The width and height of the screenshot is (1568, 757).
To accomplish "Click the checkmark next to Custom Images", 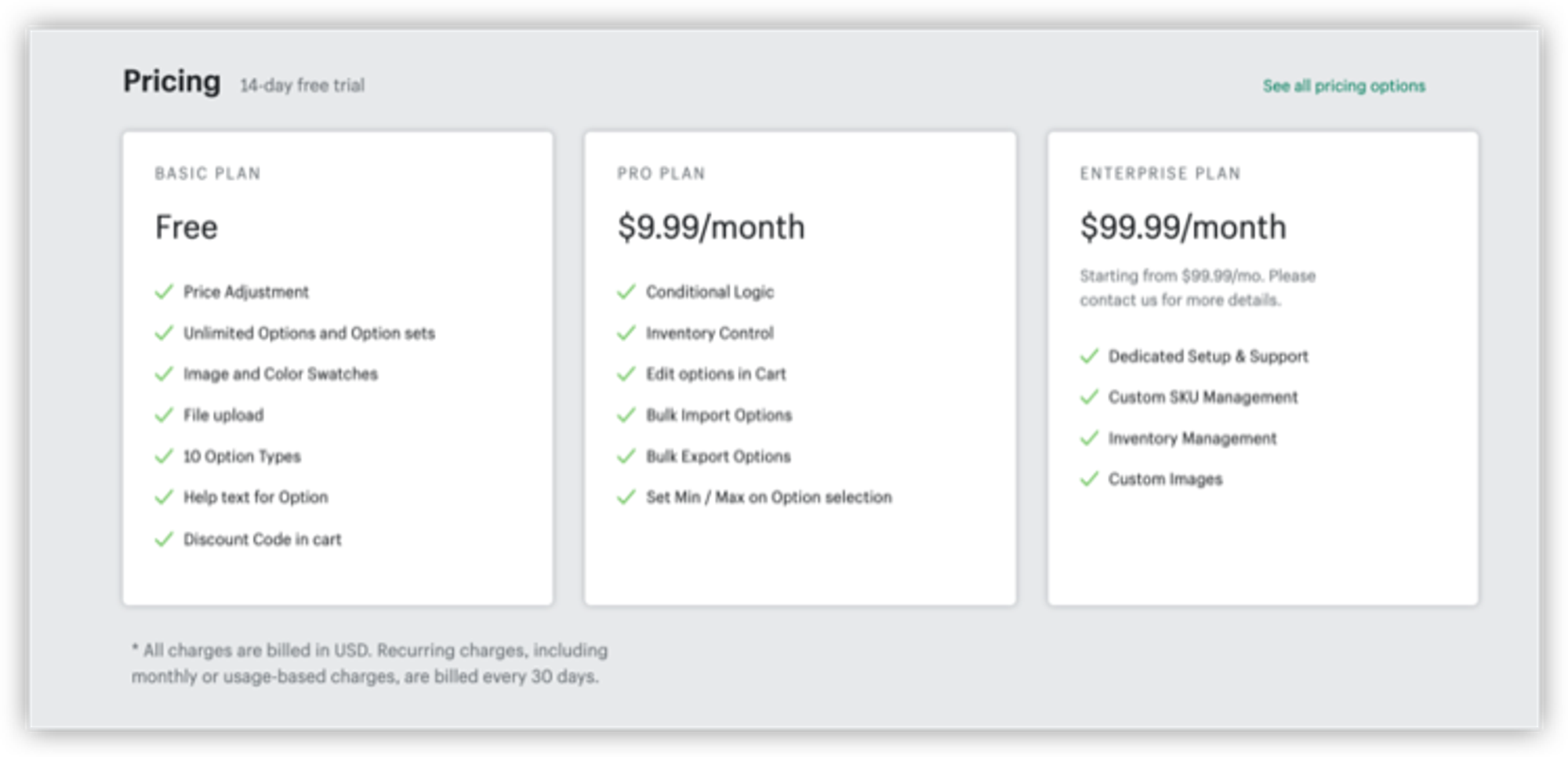I will 1089,479.
